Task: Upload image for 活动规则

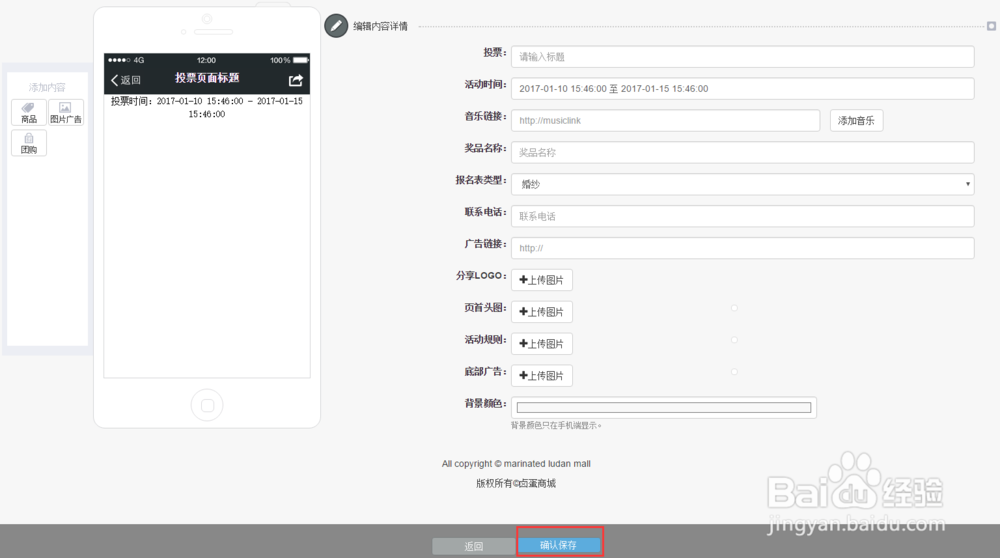Action: (x=541, y=344)
